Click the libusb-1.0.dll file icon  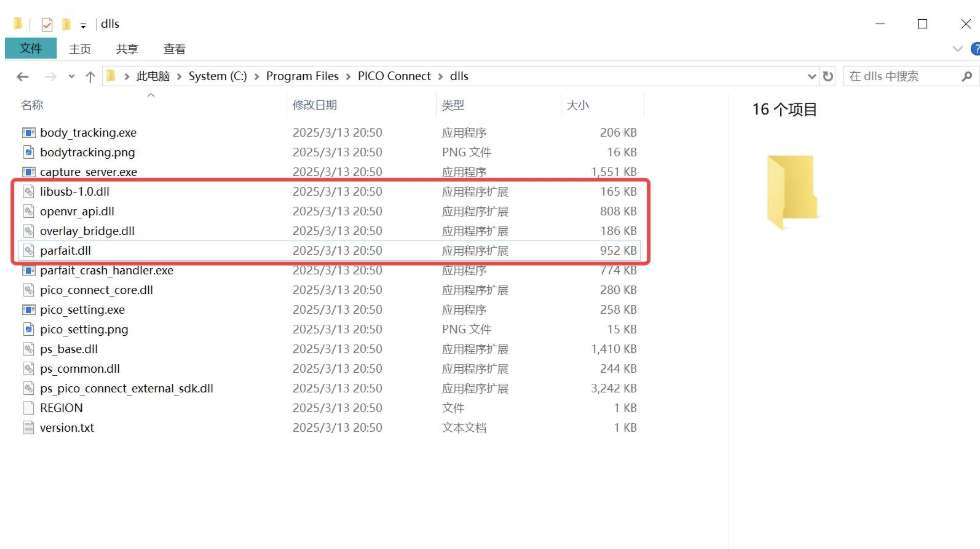(x=28, y=191)
